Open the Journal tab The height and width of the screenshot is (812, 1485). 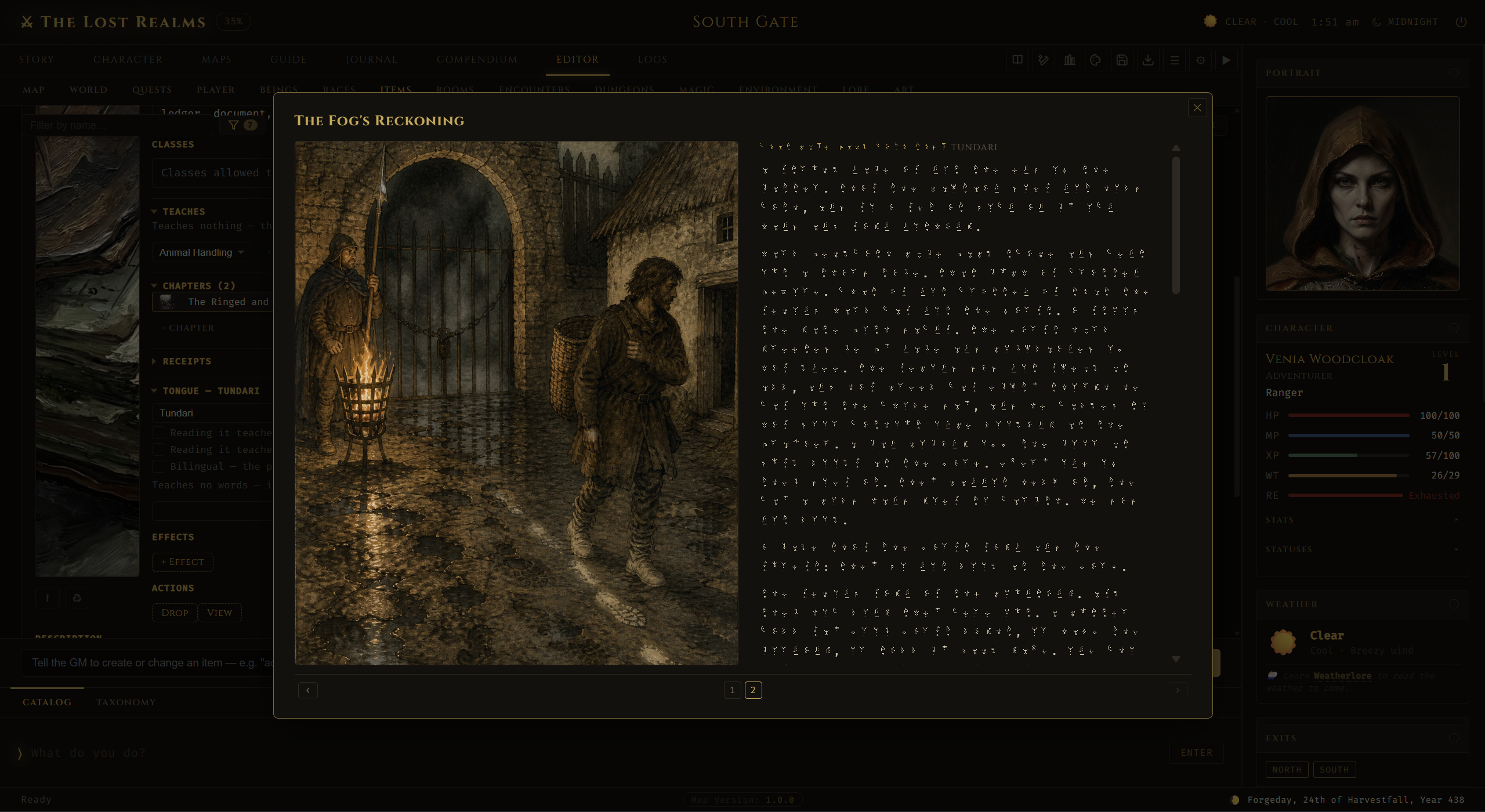372,60
